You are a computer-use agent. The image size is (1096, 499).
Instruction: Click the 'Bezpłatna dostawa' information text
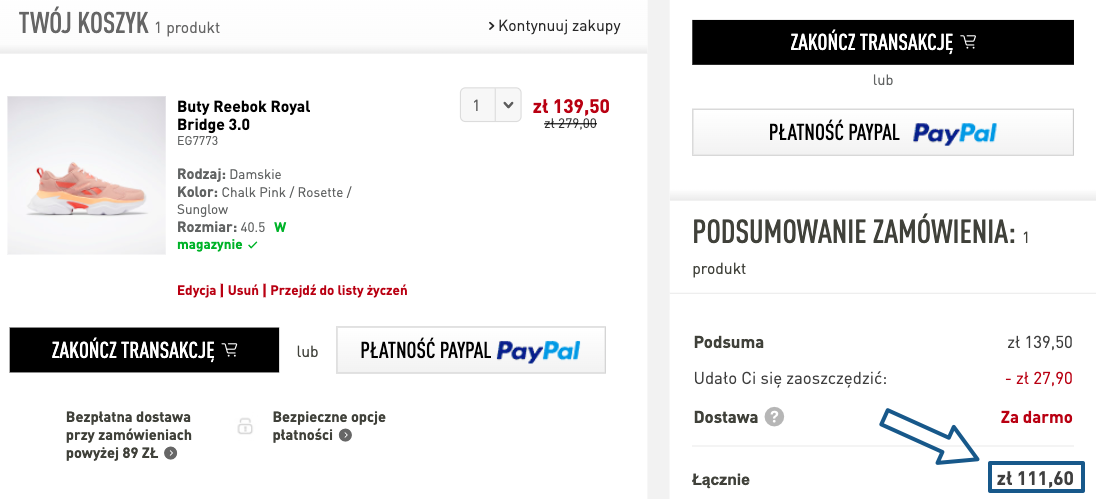(128, 435)
